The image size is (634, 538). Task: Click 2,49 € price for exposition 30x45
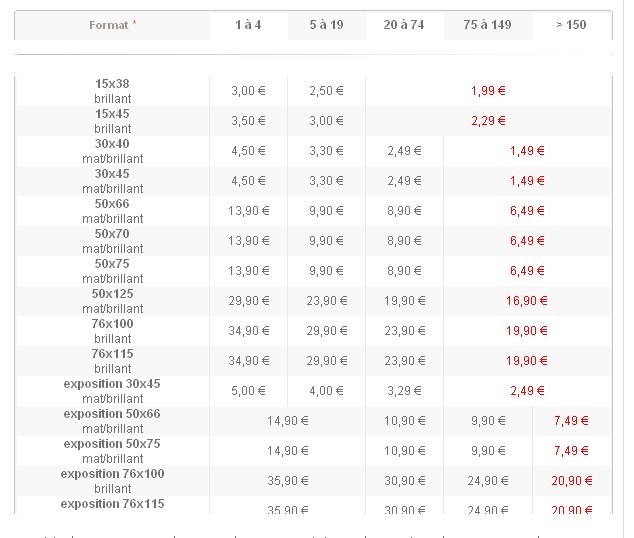tap(527, 391)
